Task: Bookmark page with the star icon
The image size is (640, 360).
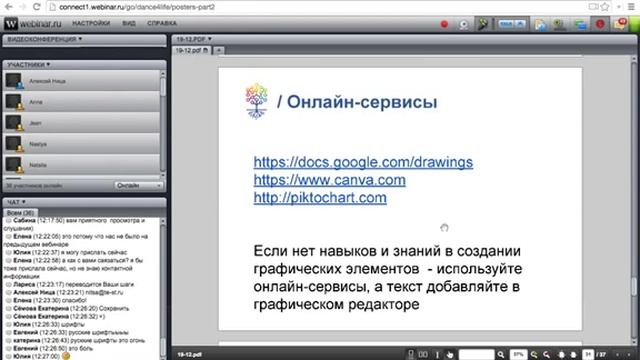Action: tap(605, 7)
